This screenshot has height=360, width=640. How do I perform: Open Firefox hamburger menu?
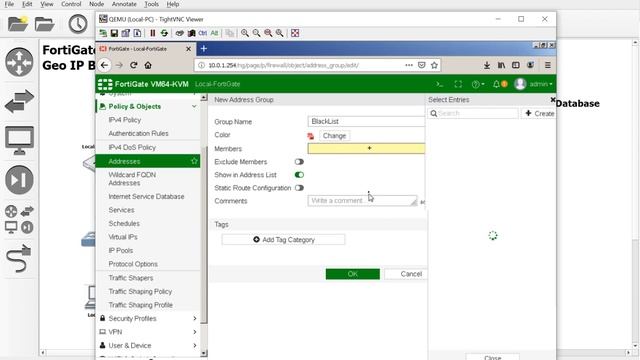[x=548, y=65]
